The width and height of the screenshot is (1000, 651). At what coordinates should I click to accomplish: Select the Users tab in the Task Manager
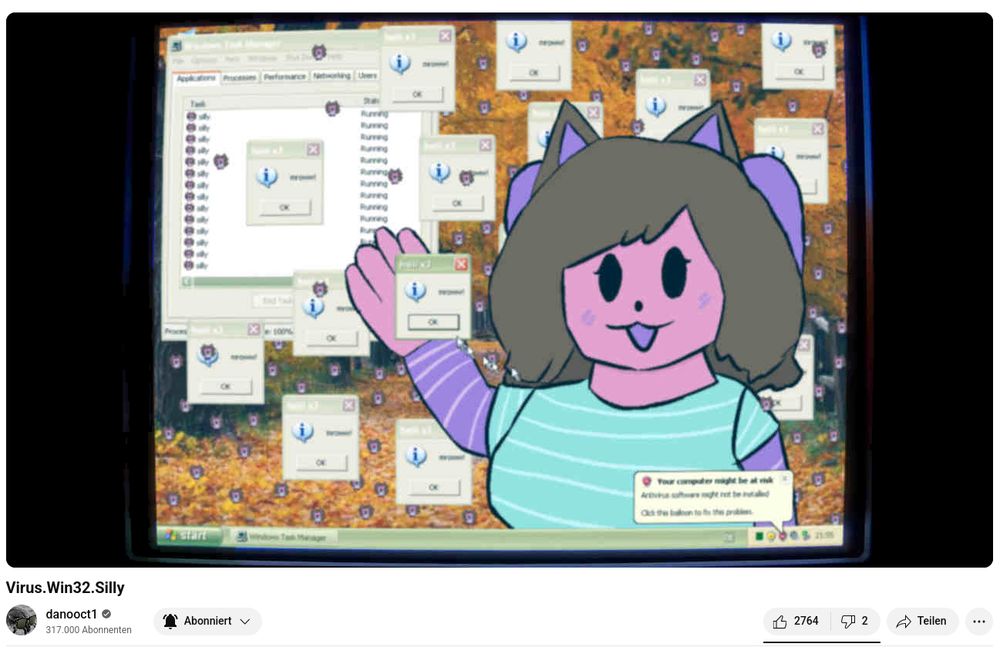(367, 75)
